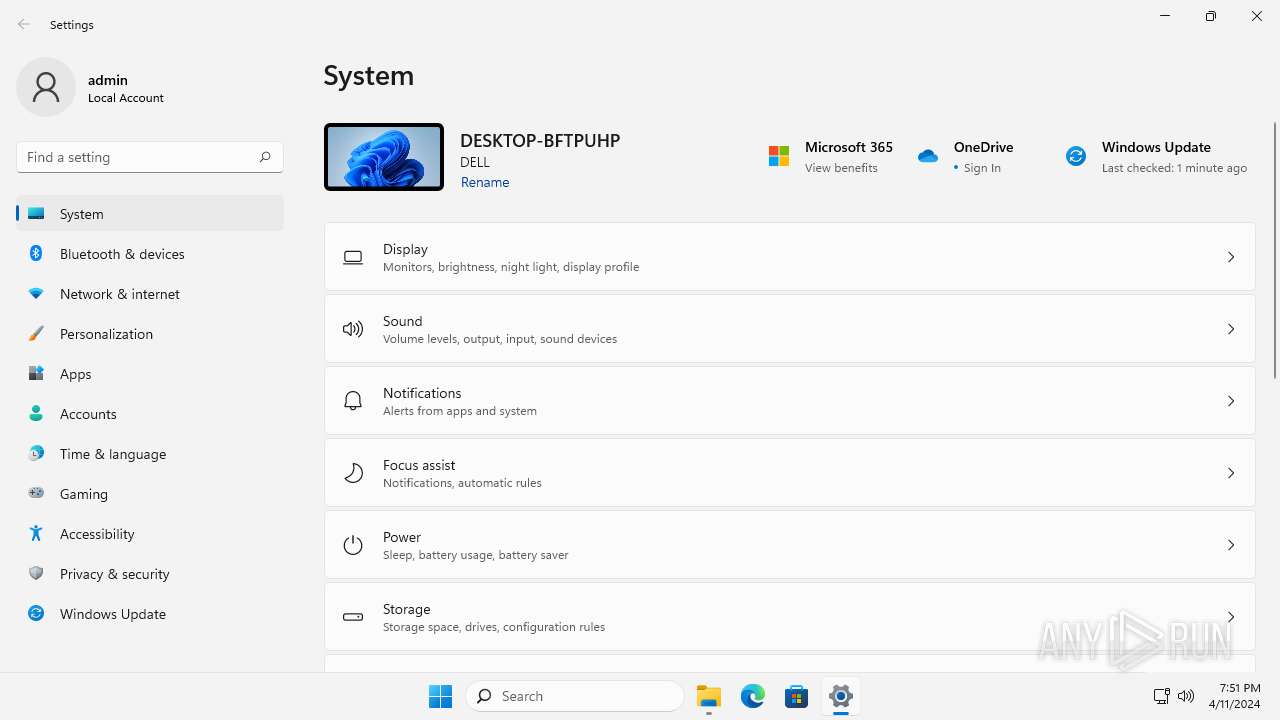Click the Notifications bell icon
1280x720 pixels.
pyautogui.click(x=353, y=401)
